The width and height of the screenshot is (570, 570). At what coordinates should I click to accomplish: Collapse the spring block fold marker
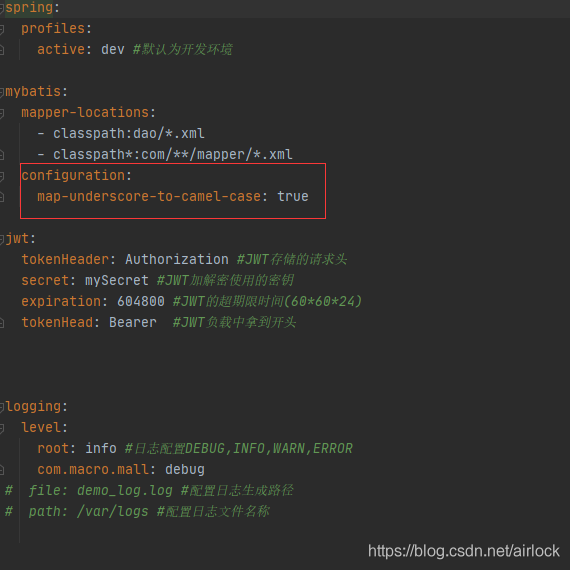pos(1,8)
